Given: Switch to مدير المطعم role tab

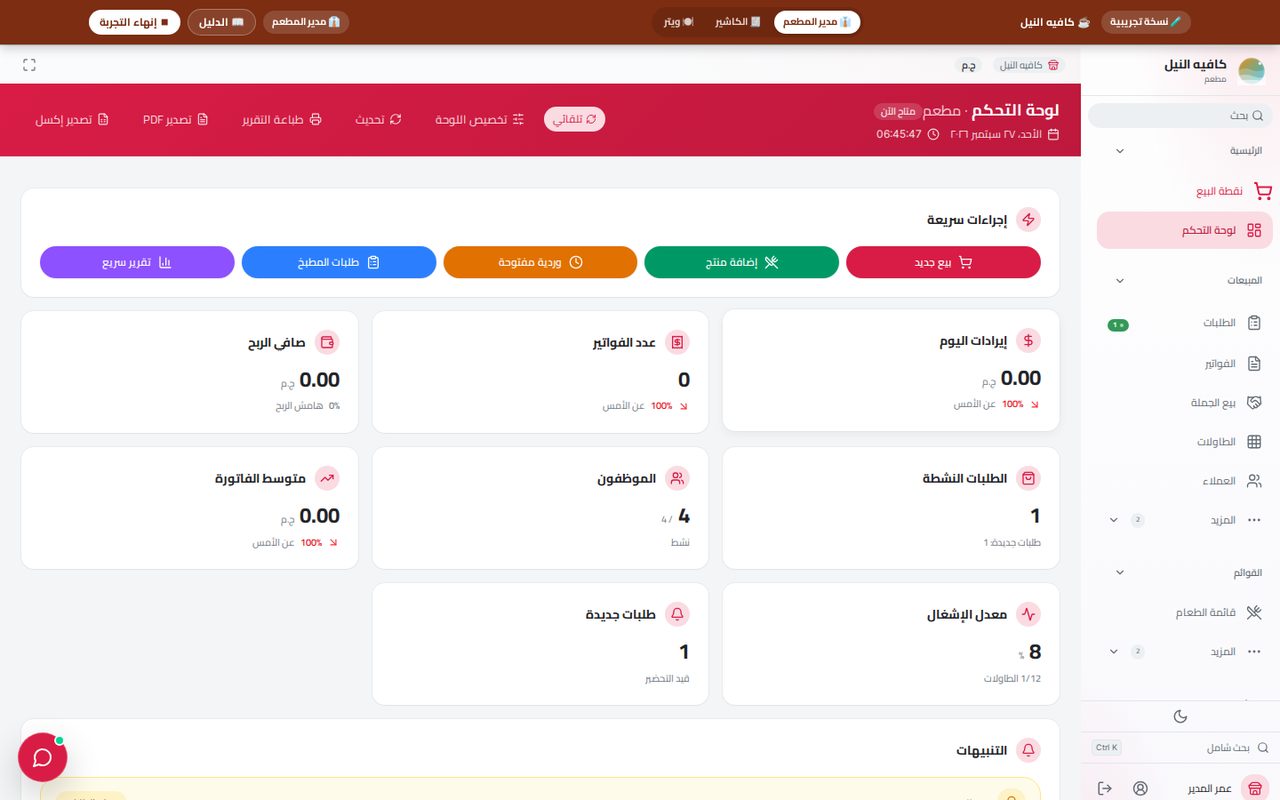Looking at the screenshot, I should [x=817, y=22].
